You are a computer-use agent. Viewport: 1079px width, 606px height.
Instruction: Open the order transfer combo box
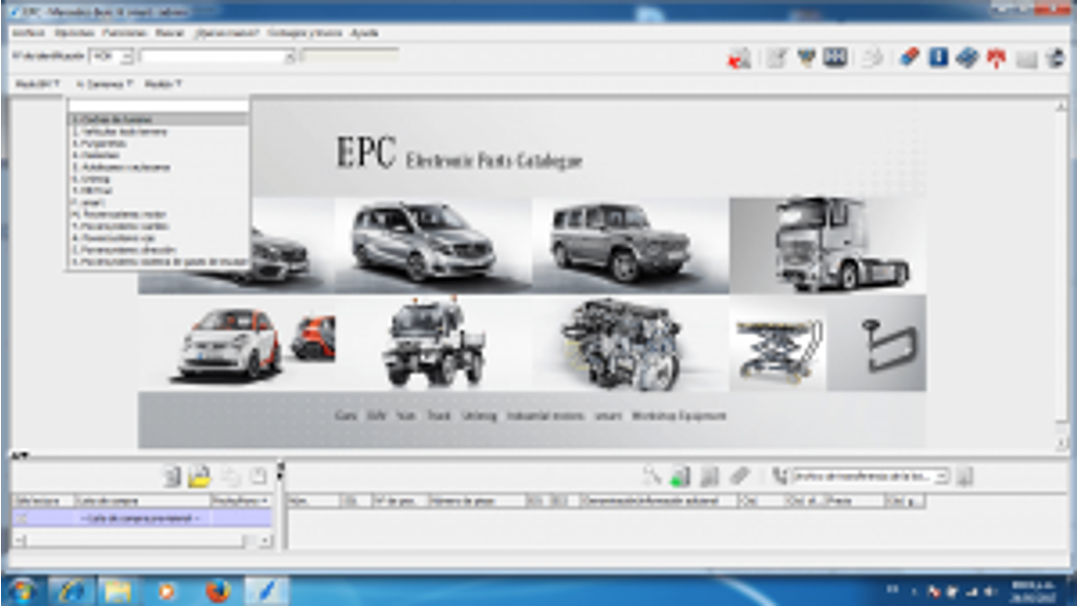[941, 477]
